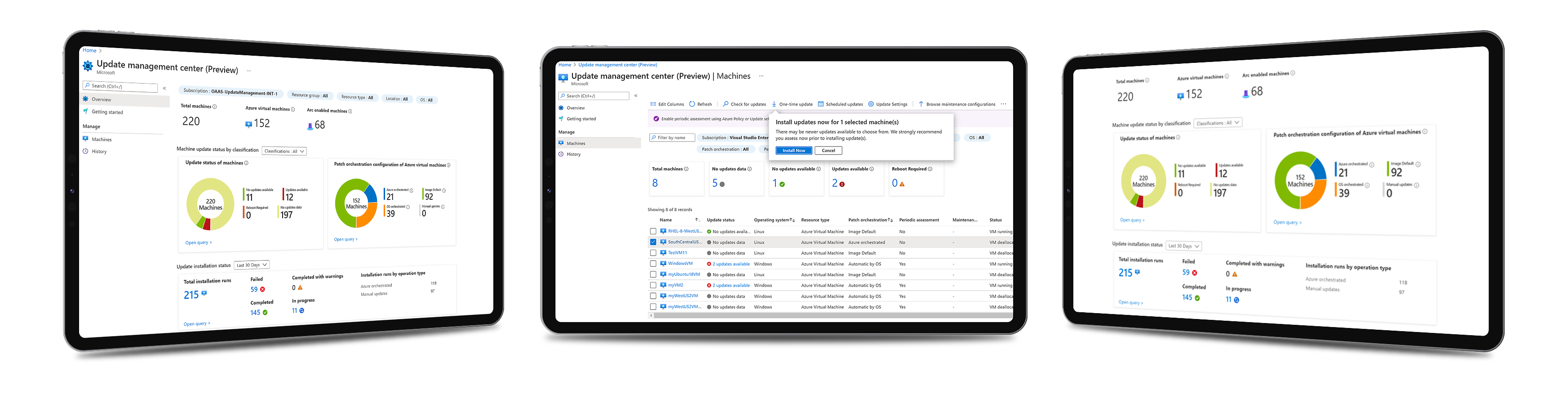1568x394 pixels.
Task: Click Cancel button in install popup
Action: coord(828,151)
